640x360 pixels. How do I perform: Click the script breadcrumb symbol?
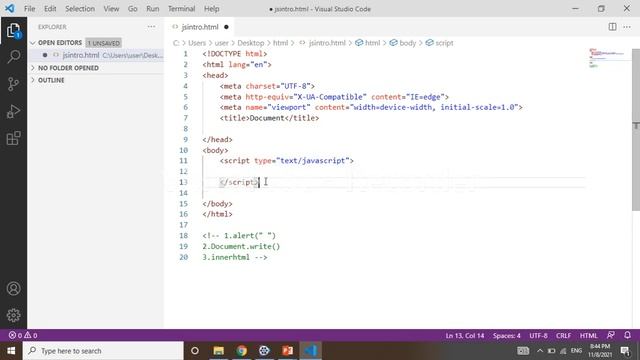440,43
